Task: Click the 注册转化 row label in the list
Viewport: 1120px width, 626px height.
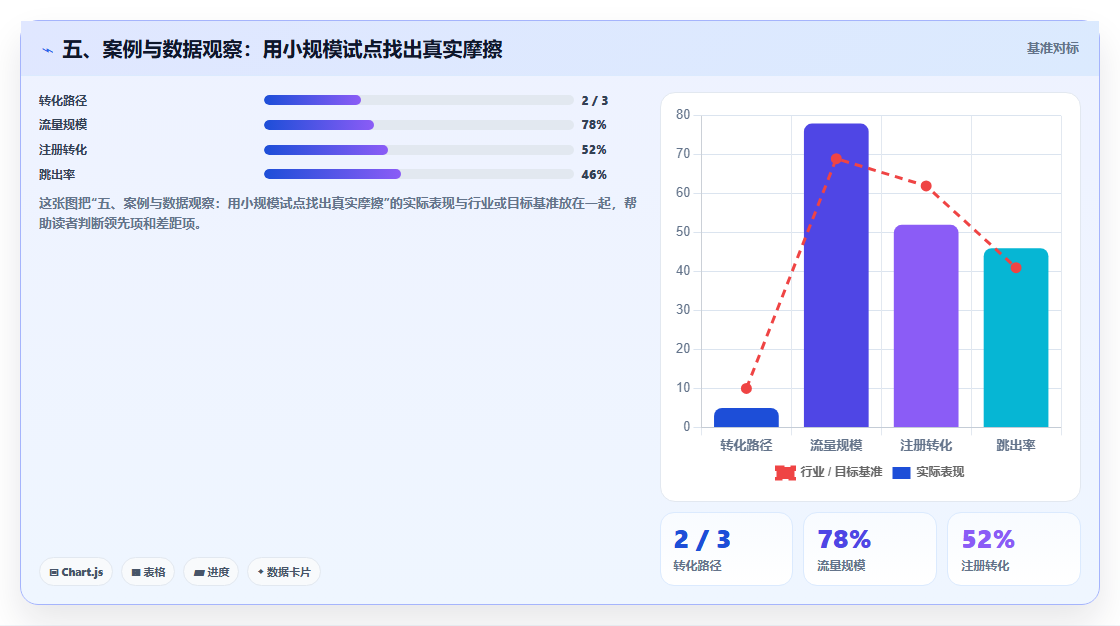Action: point(63,150)
